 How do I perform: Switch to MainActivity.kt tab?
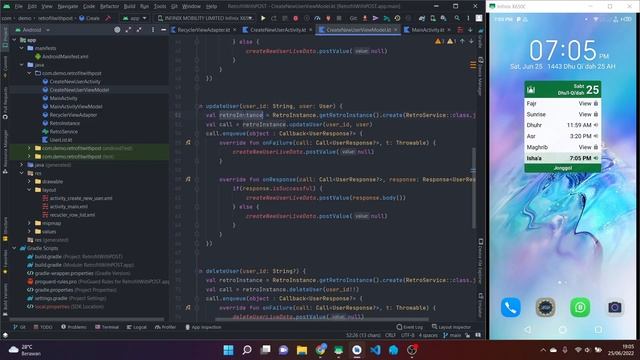point(427,30)
